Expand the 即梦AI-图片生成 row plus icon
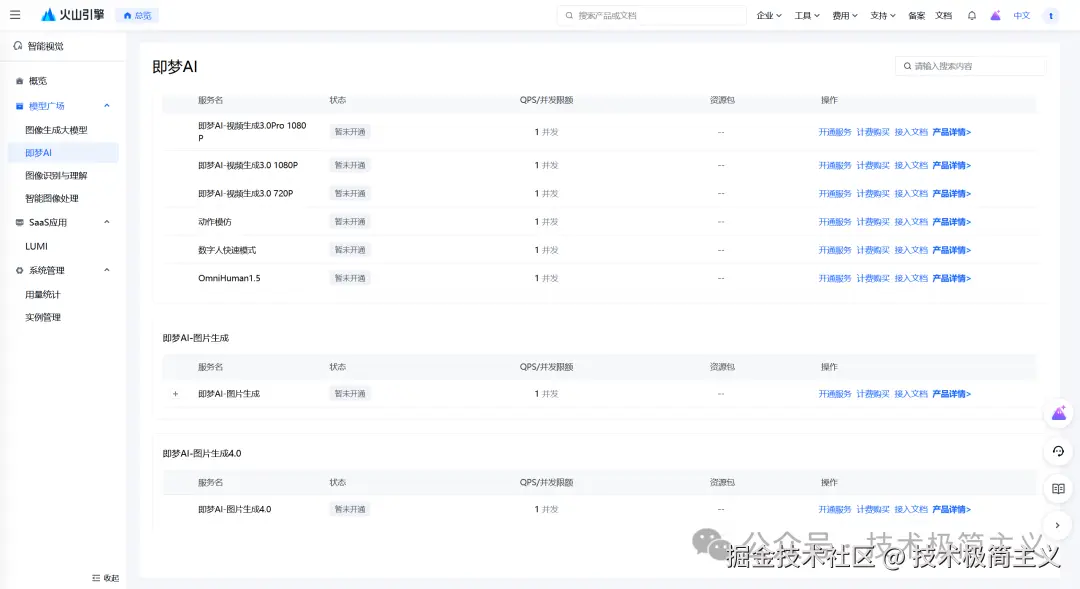This screenshot has width=1080, height=589. pyautogui.click(x=176, y=394)
